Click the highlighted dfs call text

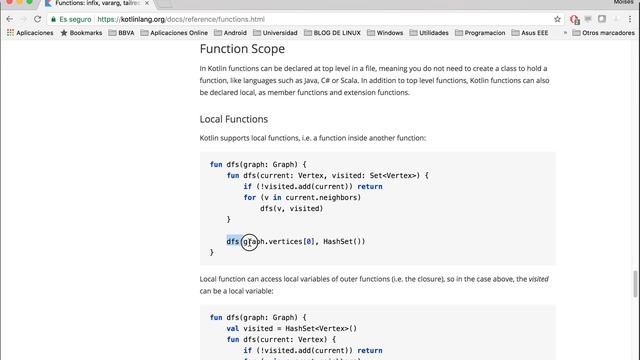click(234, 242)
